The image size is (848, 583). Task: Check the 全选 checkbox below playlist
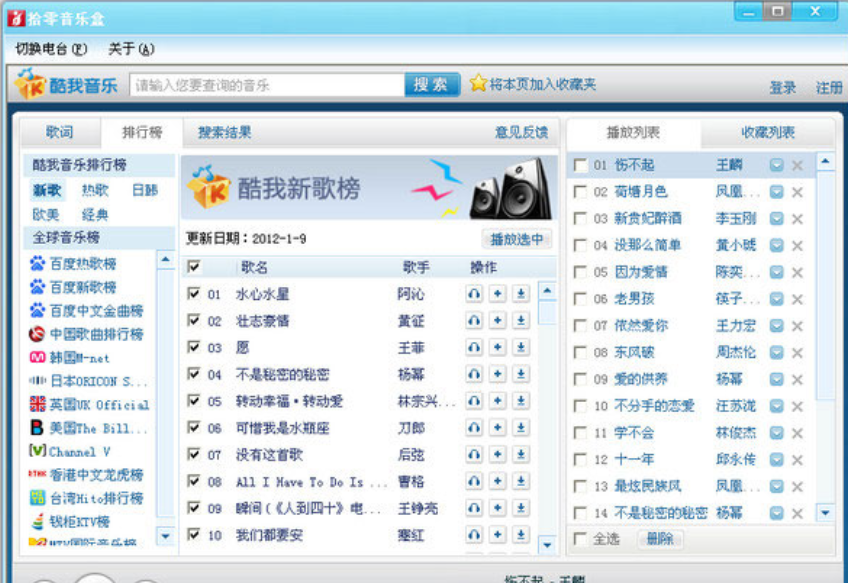[x=580, y=539]
